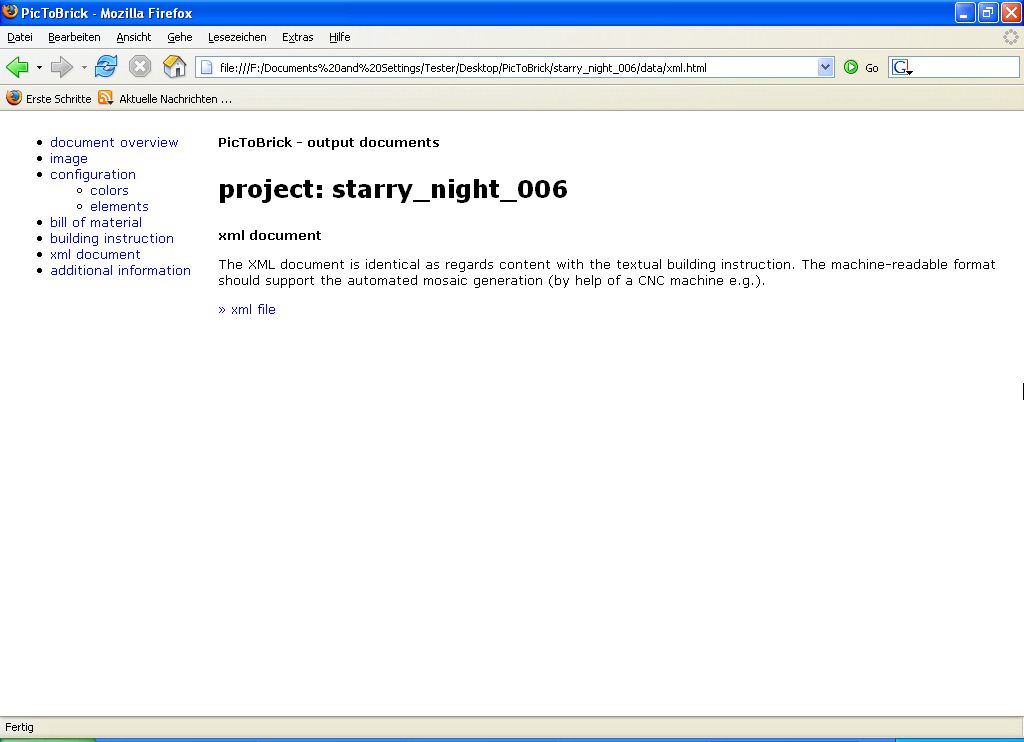The image size is (1024, 742).
Task: Open the Ansicht menu
Action: click(x=133, y=37)
